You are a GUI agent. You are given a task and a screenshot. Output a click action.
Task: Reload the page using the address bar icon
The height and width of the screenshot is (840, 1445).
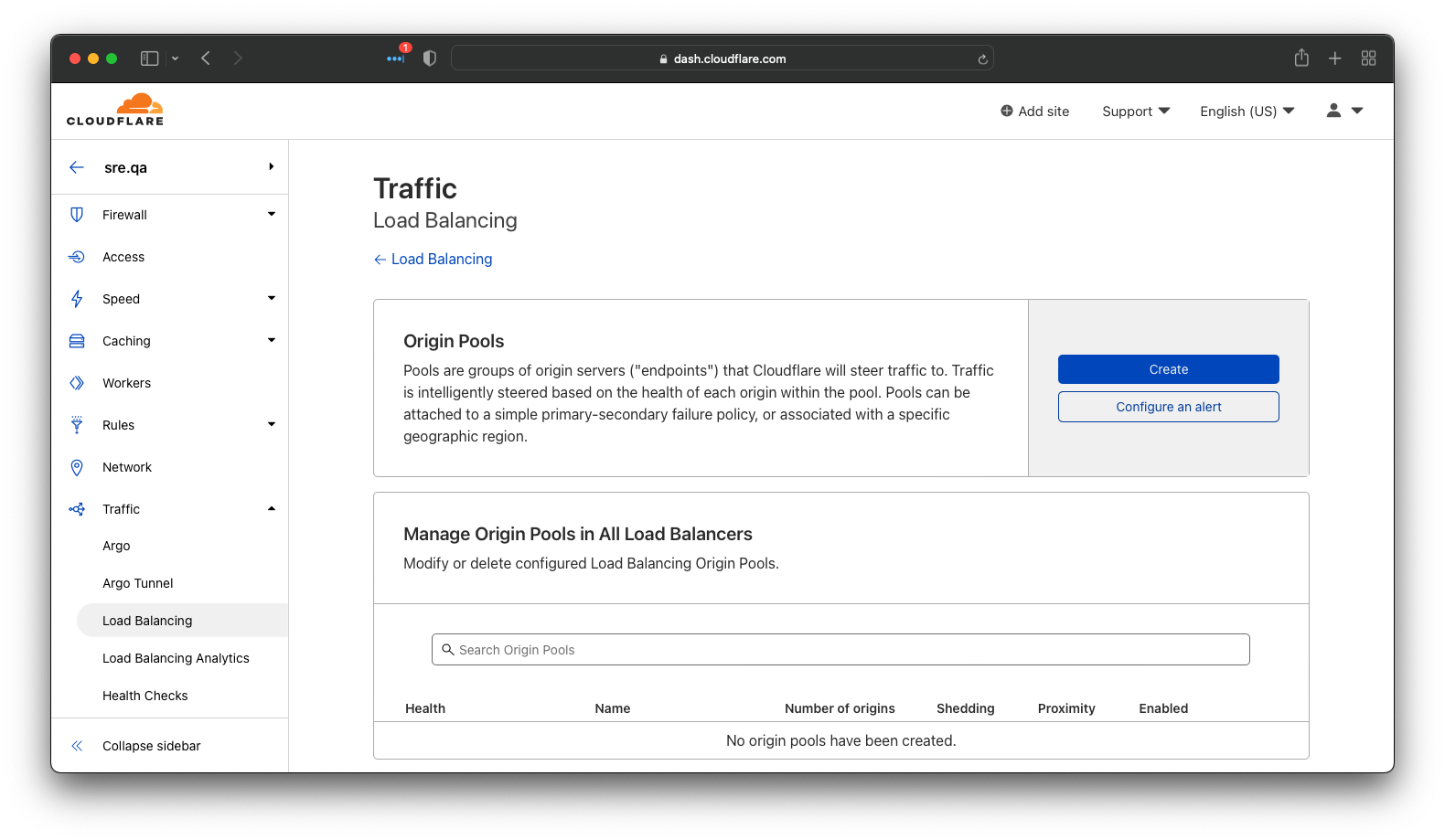click(982, 59)
